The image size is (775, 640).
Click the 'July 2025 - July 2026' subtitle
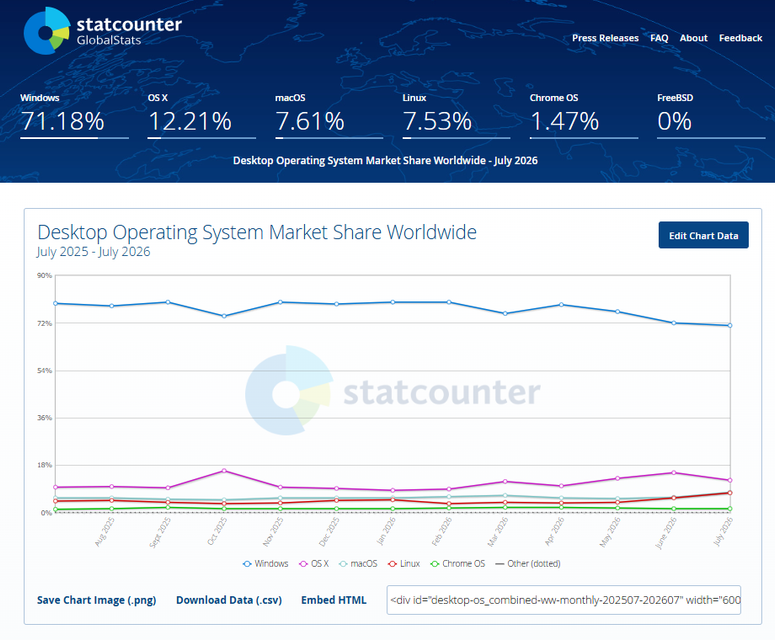click(93, 252)
